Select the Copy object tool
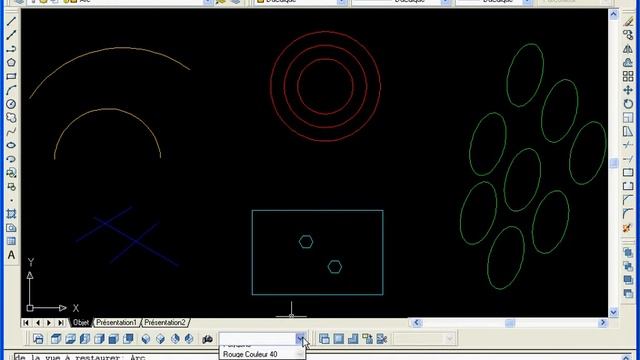Viewport: 640px width, 360px height. pyautogui.click(x=628, y=36)
